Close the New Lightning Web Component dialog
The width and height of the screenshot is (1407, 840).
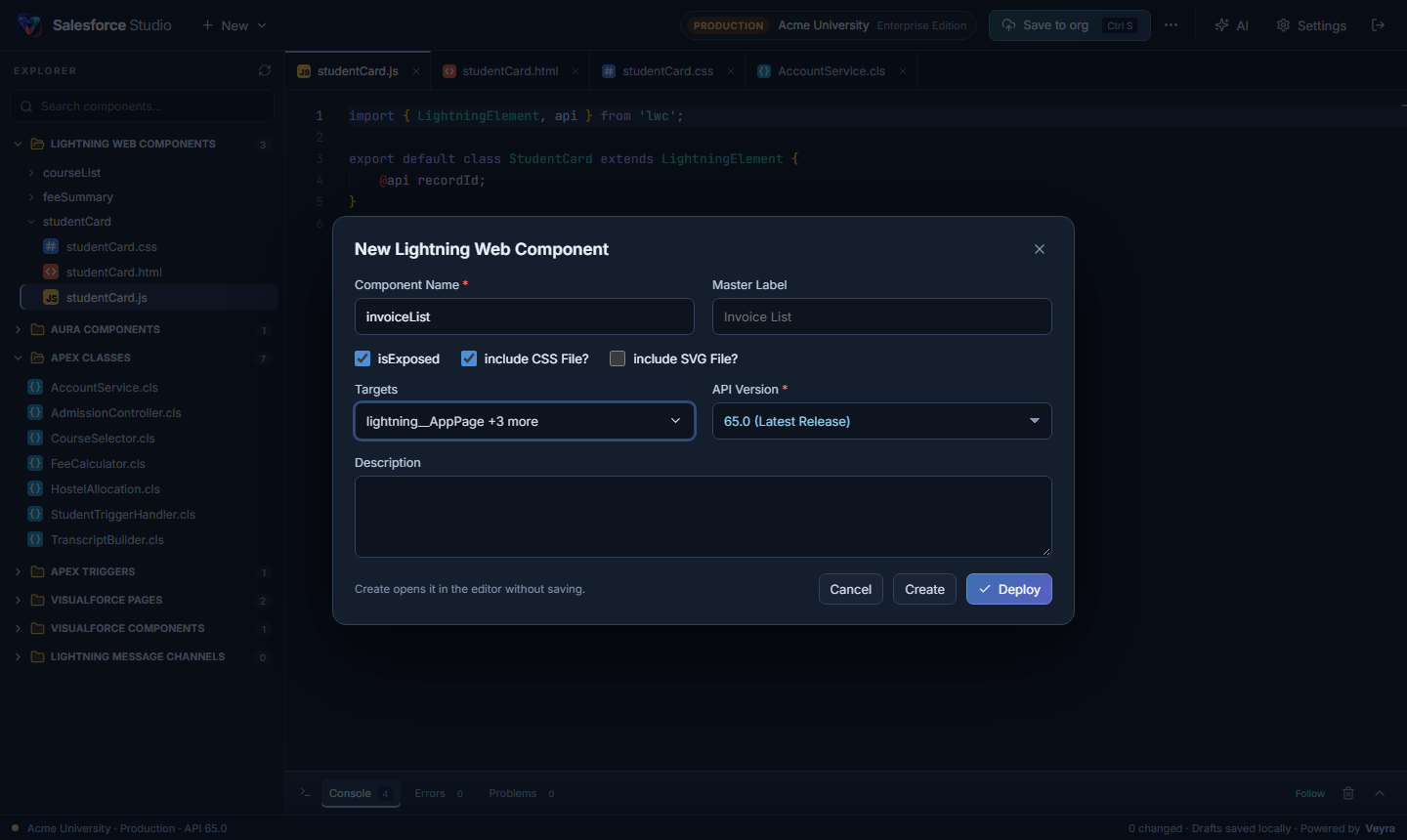click(x=1040, y=249)
